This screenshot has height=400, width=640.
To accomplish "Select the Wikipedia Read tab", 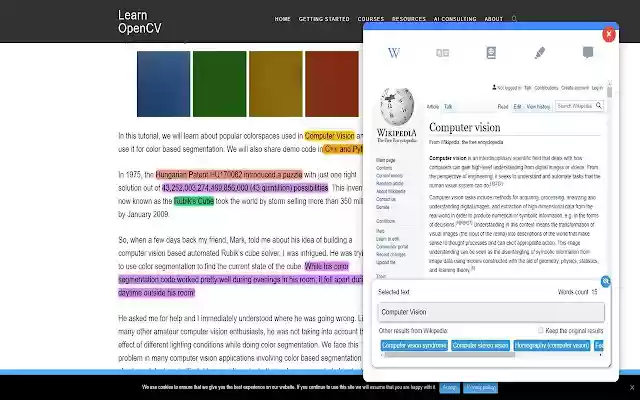I will (503, 107).
